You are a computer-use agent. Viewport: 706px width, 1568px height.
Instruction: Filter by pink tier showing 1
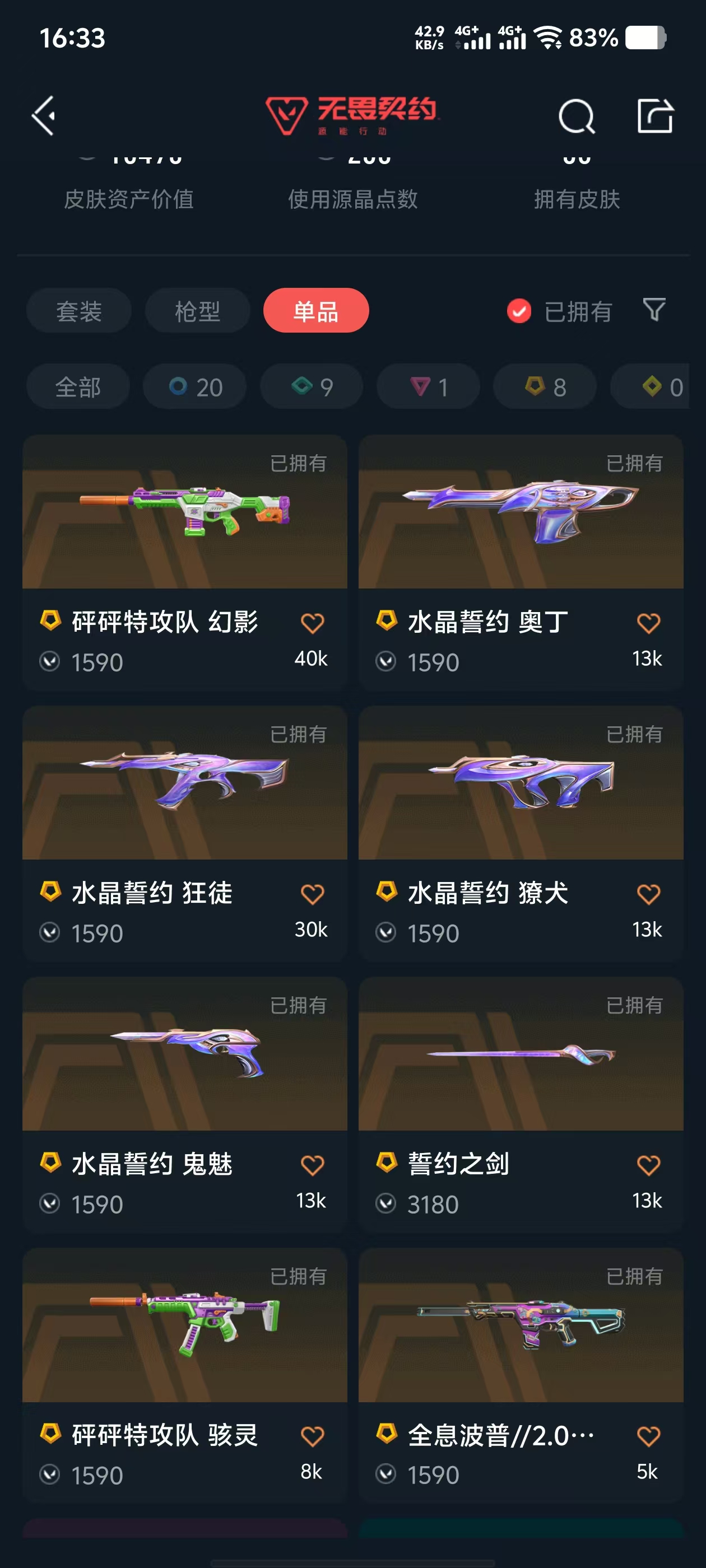click(x=428, y=386)
